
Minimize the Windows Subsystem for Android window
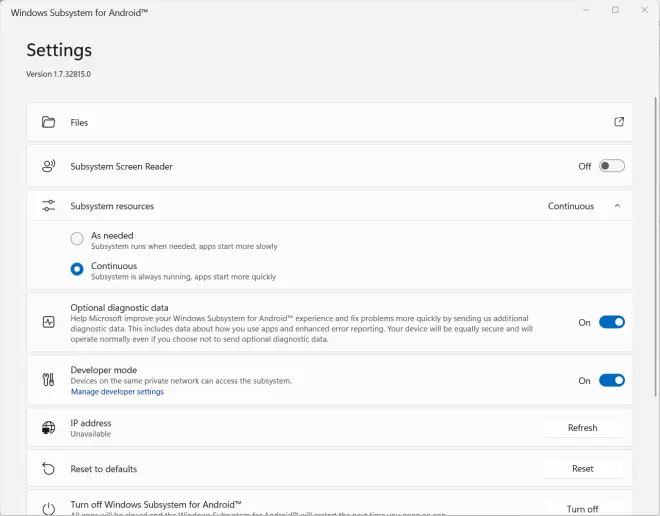[586, 10]
